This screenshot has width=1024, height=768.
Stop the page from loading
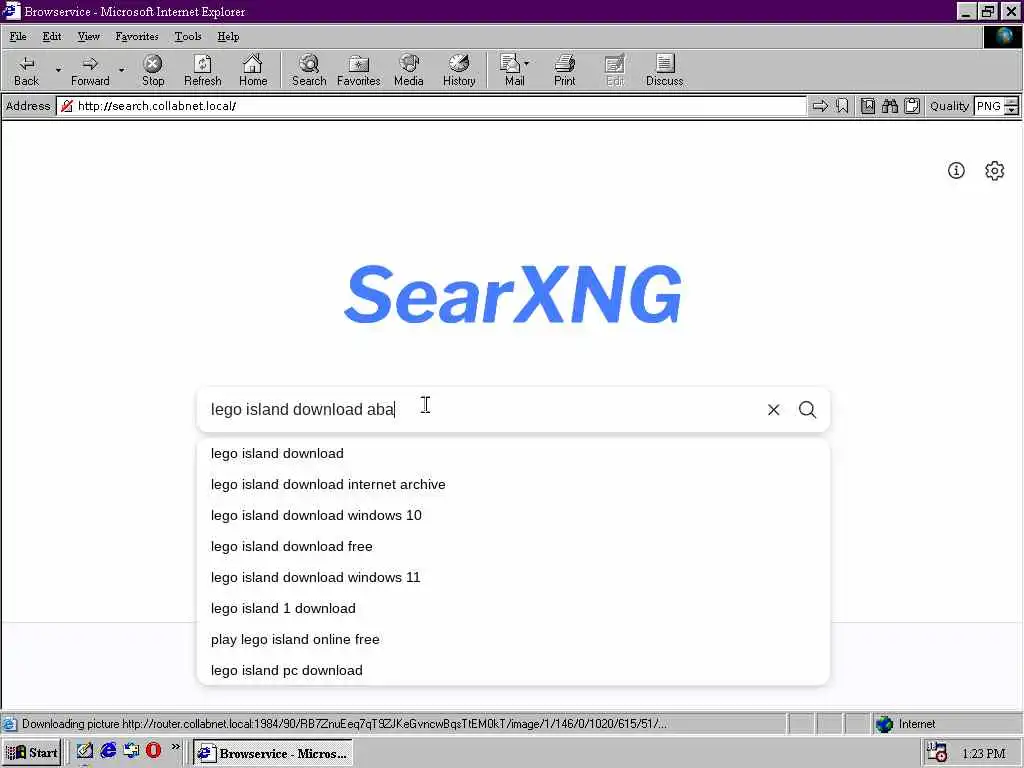tap(153, 71)
